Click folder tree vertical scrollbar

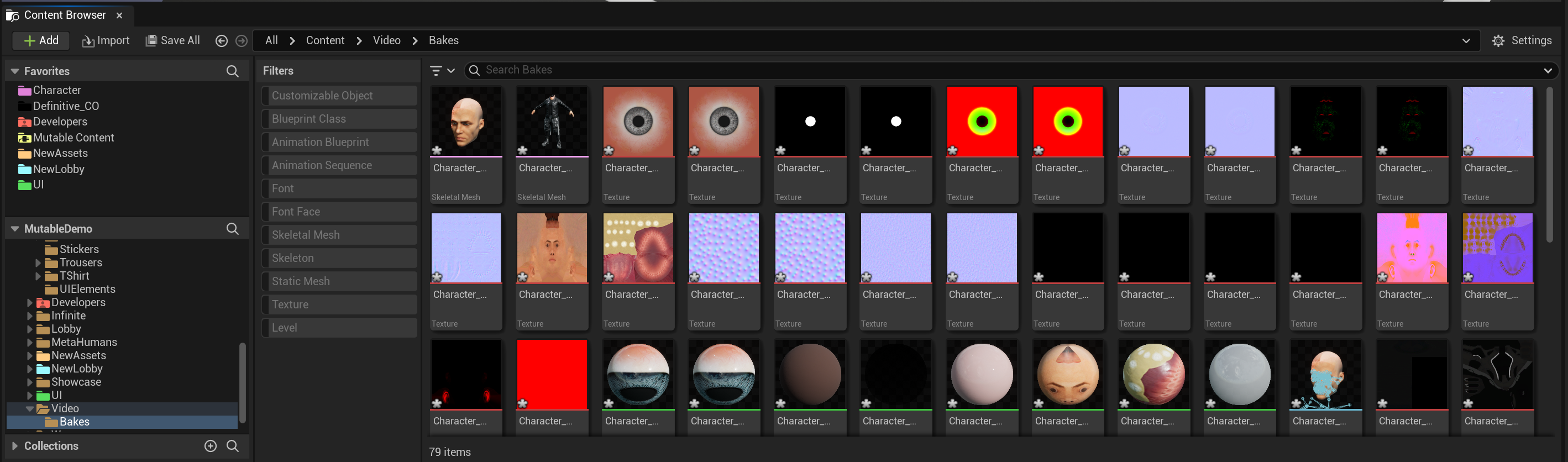click(242, 382)
